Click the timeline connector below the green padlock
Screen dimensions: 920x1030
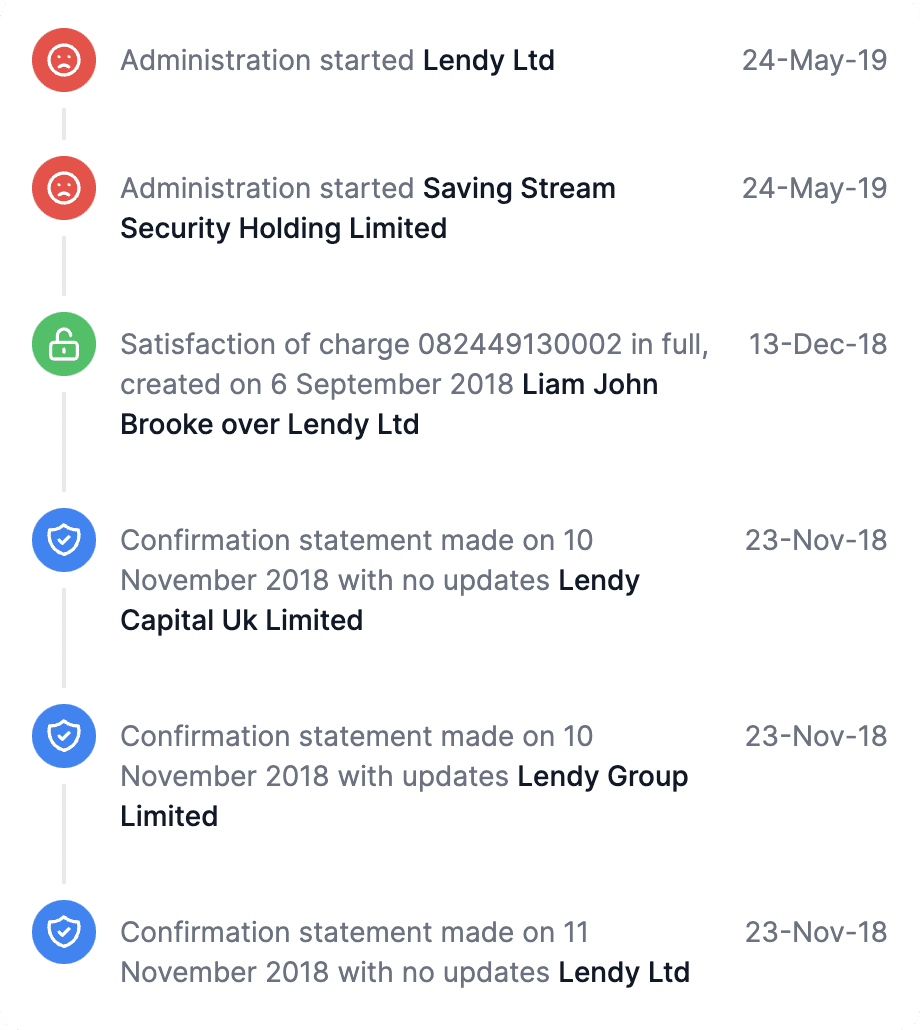[x=64, y=441]
